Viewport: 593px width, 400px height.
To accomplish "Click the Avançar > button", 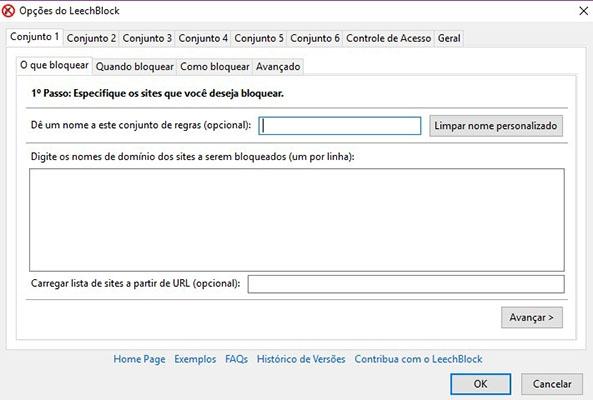I will [532, 318].
